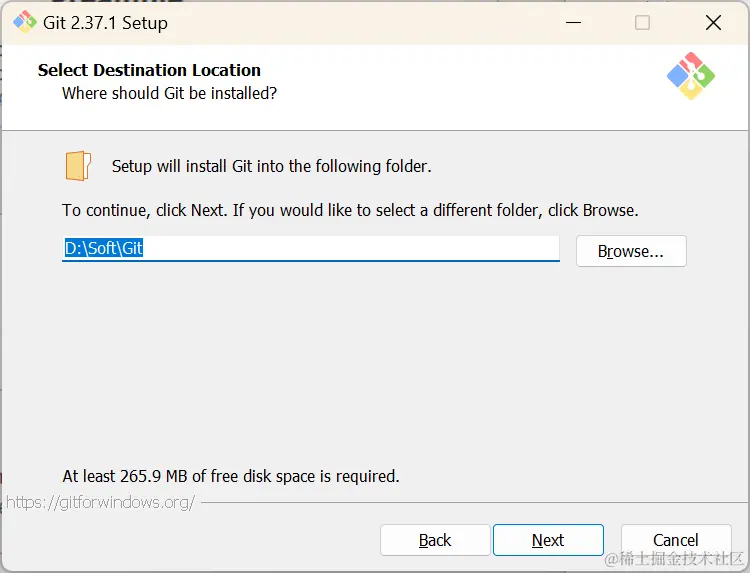
Task: Open the gitforwindows.org link
Action: 100,502
